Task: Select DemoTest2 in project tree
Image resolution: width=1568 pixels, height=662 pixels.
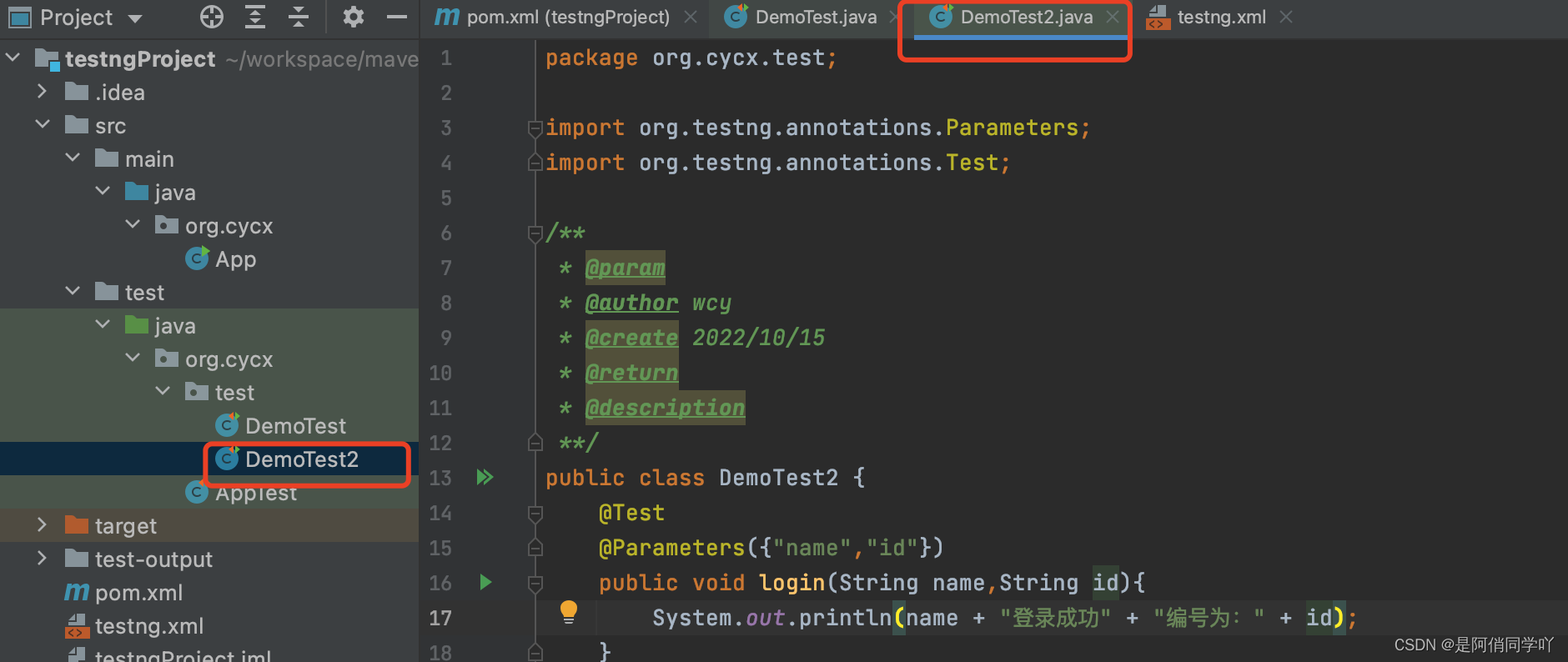Action: point(302,459)
